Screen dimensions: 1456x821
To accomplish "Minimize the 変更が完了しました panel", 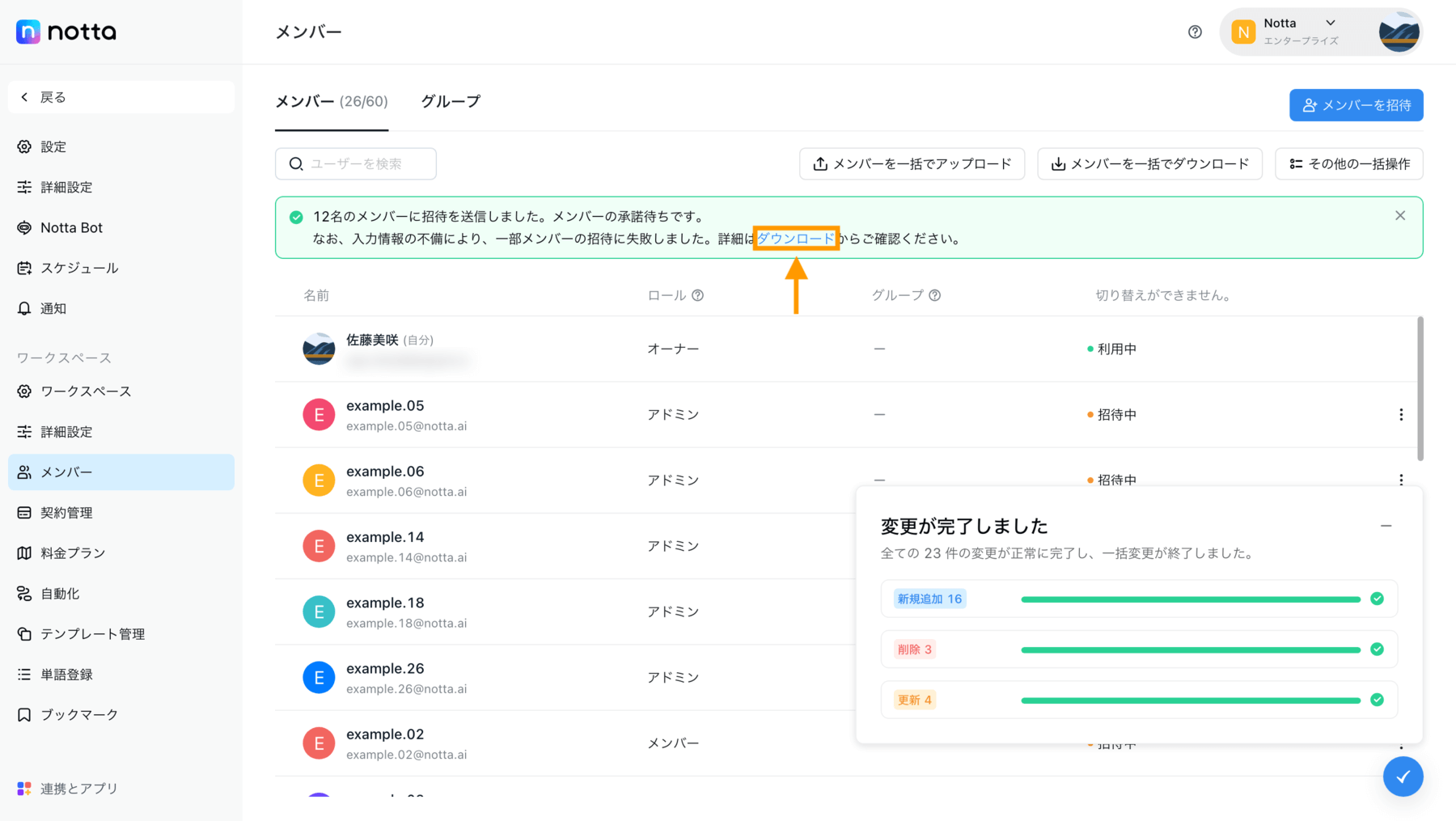I will 1386,526.
